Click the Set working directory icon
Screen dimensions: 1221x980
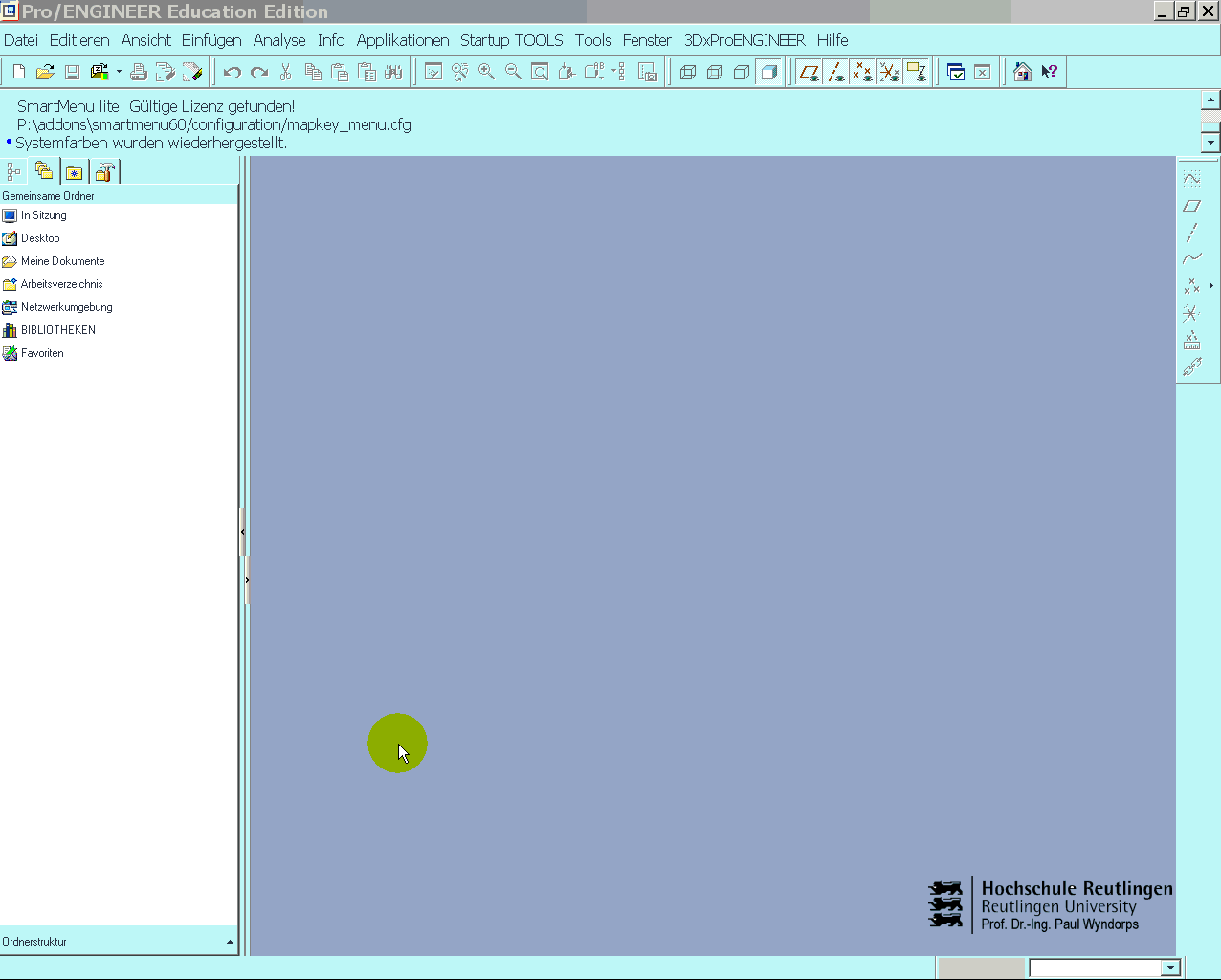click(100, 72)
